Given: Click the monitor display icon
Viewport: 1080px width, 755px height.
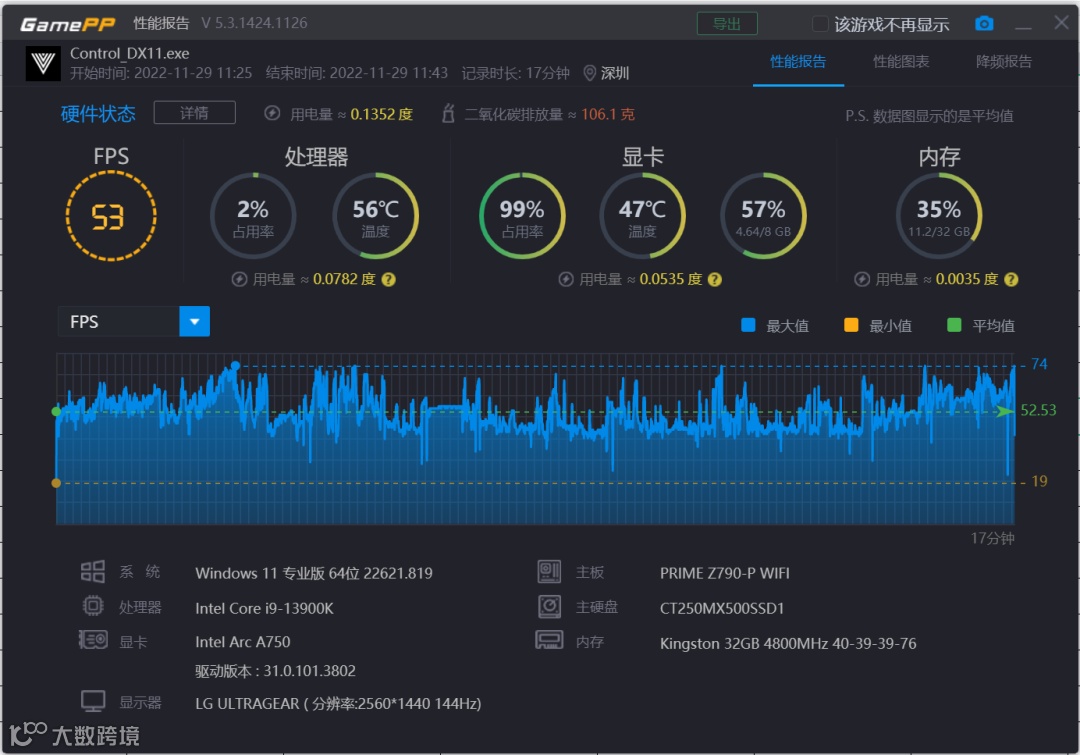Looking at the screenshot, I should [93, 702].
